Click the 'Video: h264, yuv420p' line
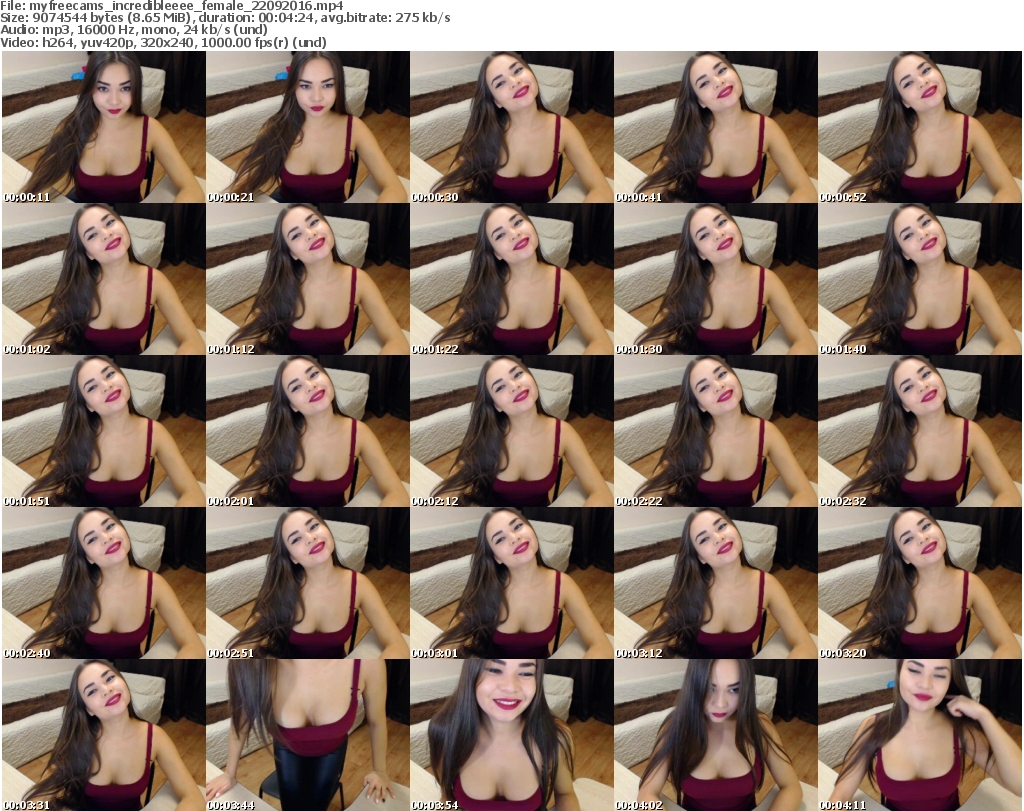The width and height of the screenshot is (1024, 811). (163, 42)
